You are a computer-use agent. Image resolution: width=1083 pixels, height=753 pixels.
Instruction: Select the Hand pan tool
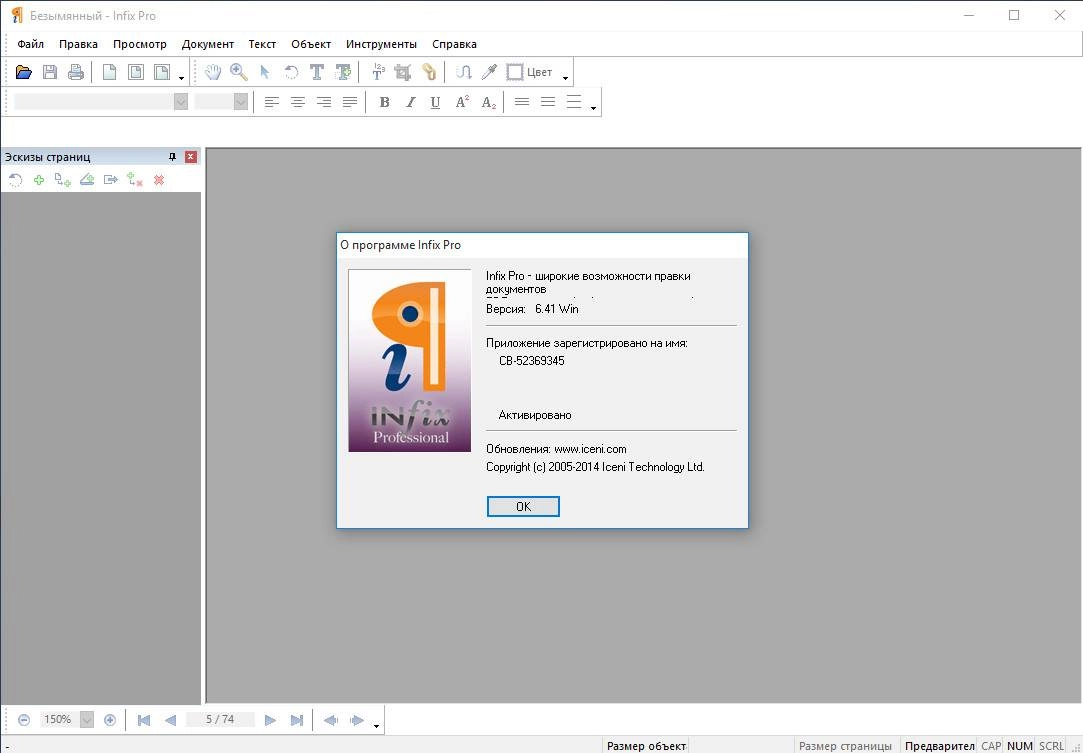[213, 72]
